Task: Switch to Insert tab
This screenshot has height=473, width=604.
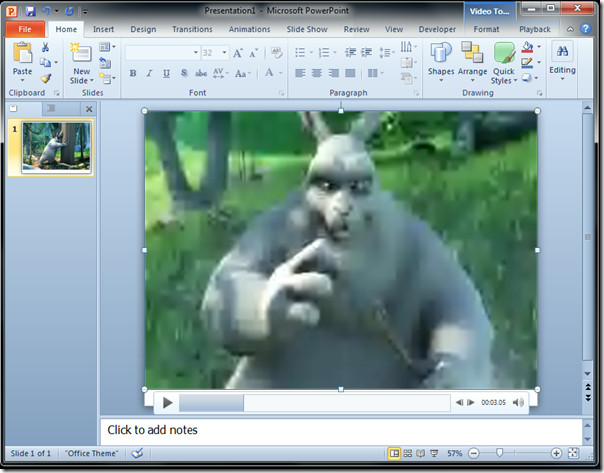Action: [103, 29]
